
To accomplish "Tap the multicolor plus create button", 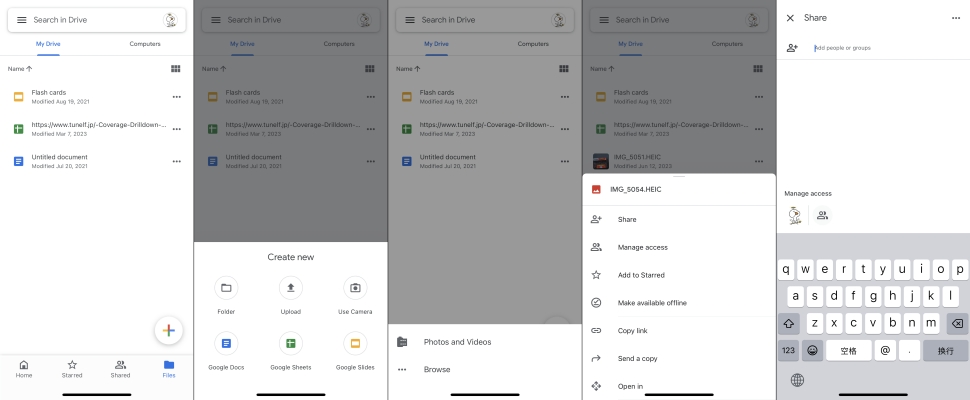I will pos(169,330).
